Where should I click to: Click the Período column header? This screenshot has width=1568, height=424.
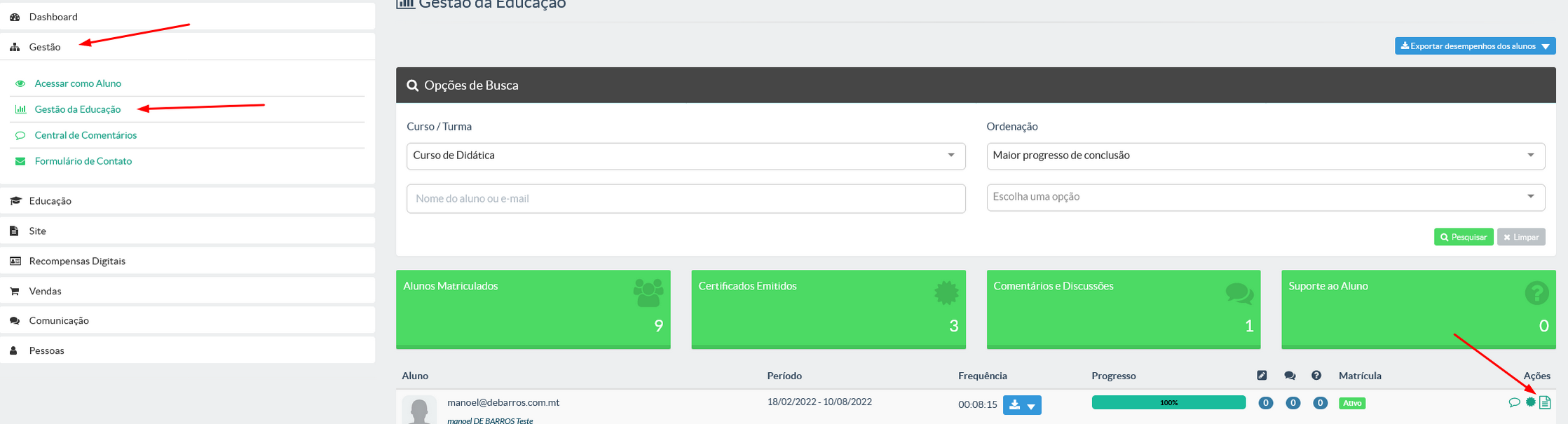coord(784,376)
